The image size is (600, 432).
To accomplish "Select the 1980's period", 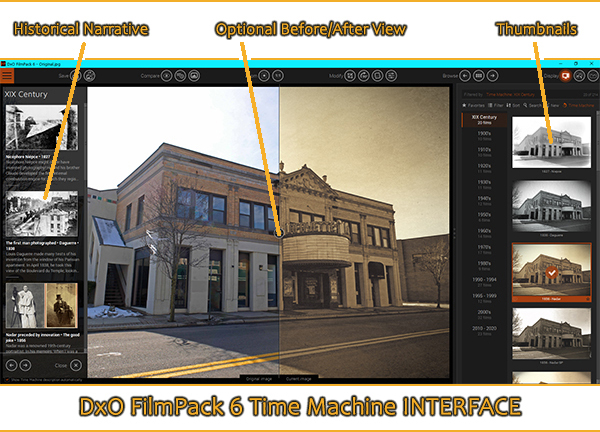I will coord(484,266).
